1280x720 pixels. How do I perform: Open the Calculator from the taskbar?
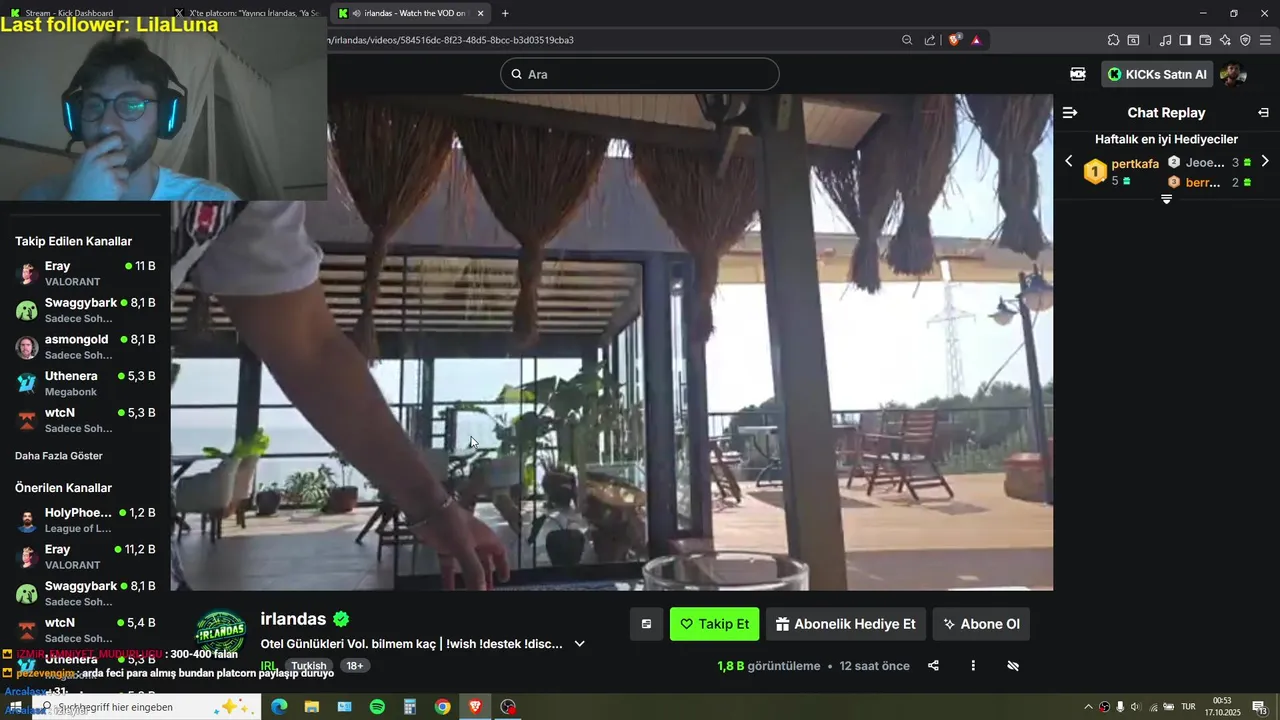pos(410,707)
